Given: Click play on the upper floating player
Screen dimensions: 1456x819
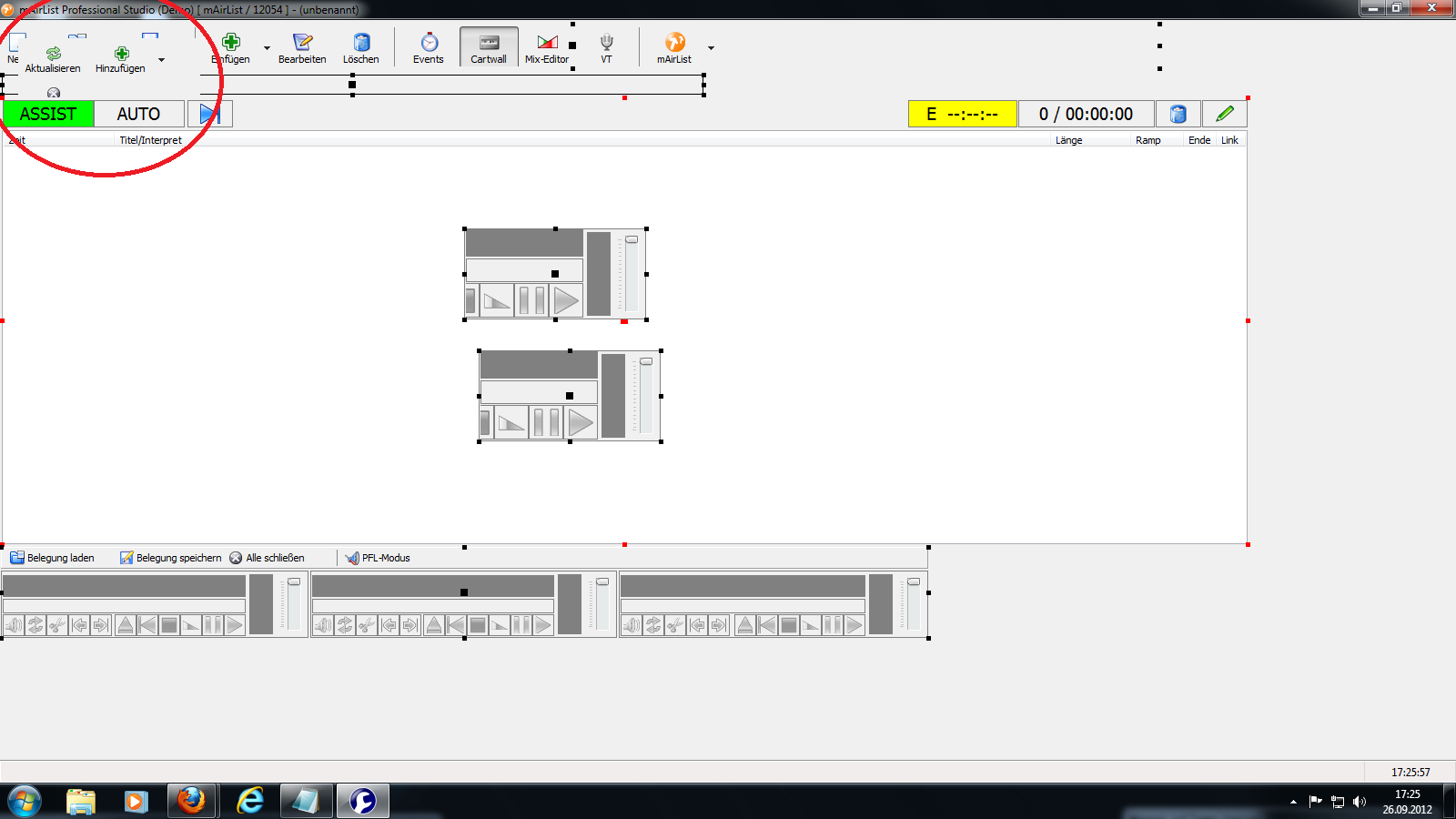Looking at the screenshot, I should (x=566, y=300).
